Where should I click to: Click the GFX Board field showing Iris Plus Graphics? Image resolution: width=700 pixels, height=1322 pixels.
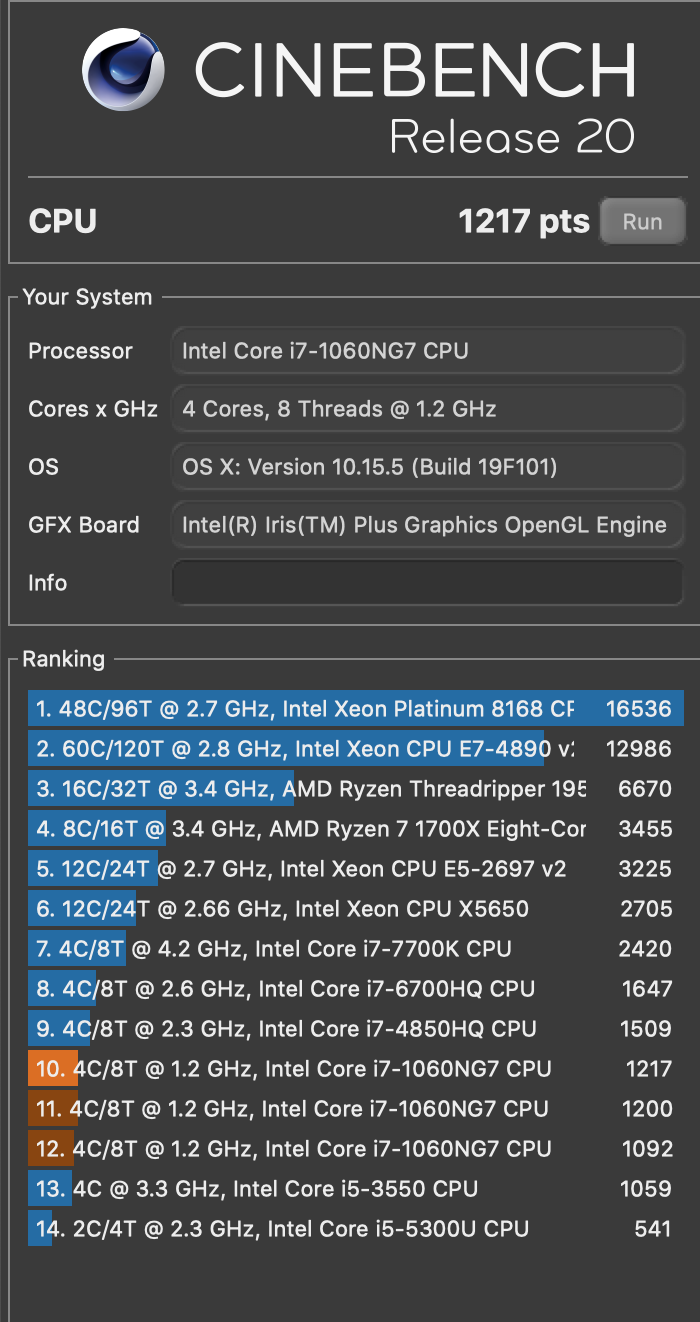click(428, 525)
